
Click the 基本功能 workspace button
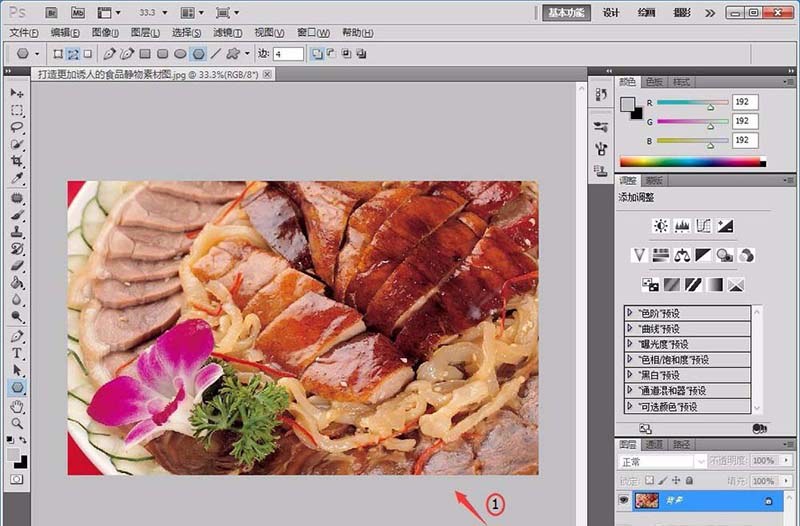tap(568, 13)
